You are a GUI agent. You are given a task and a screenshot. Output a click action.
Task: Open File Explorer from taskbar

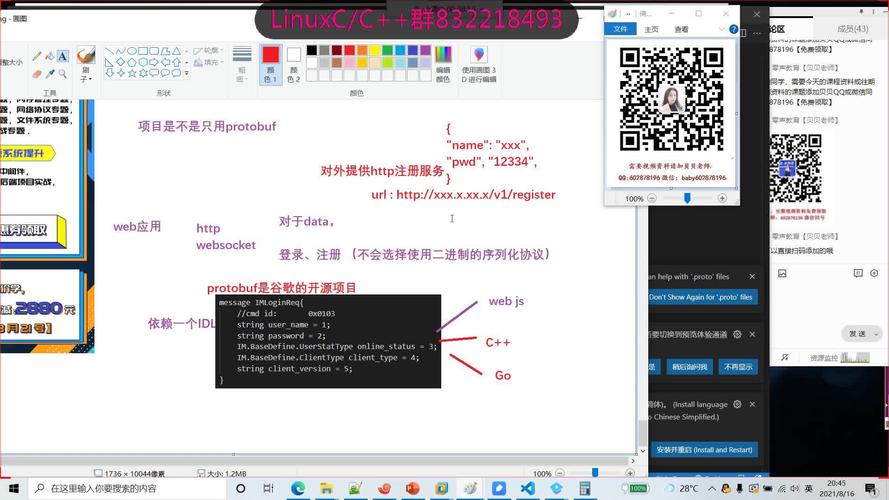point(327,488)
